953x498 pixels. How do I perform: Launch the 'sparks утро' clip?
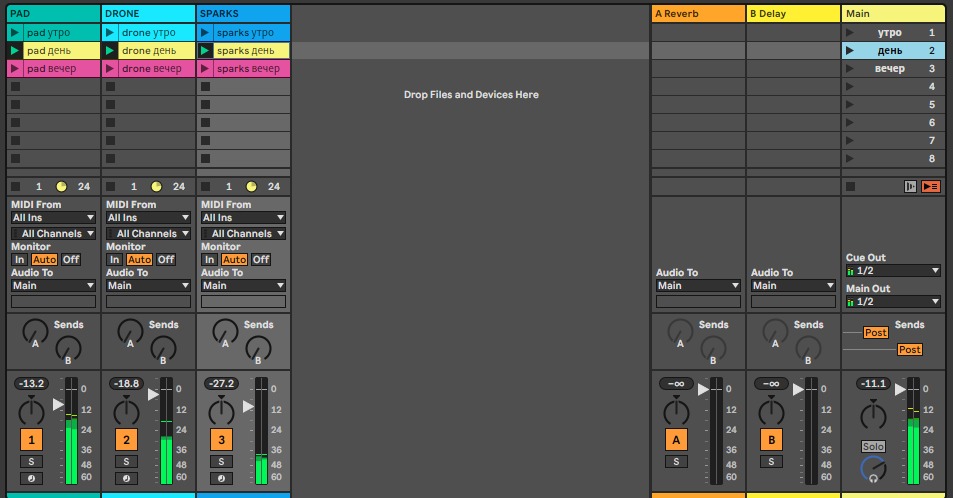point(205,32)
